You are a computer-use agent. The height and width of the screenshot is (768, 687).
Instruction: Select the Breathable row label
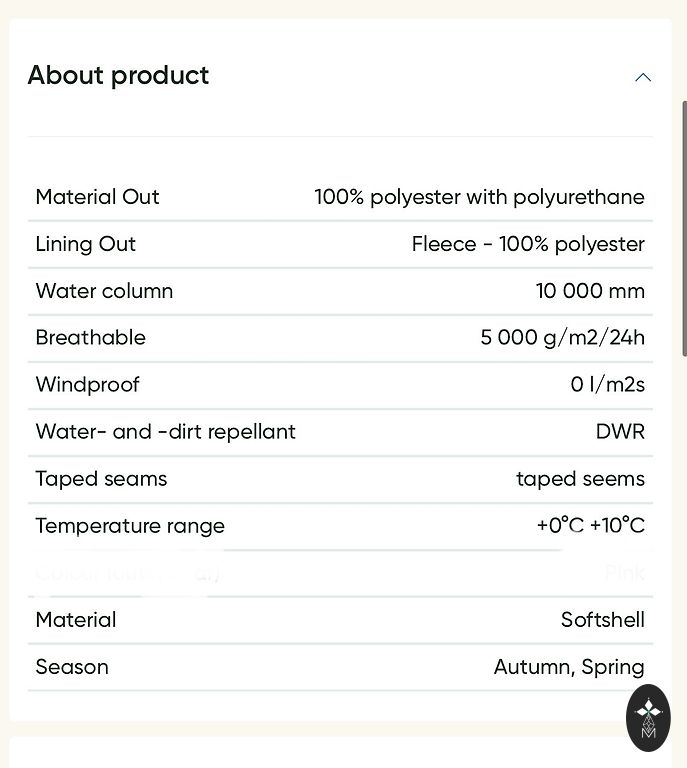click(x=90, y=338)
